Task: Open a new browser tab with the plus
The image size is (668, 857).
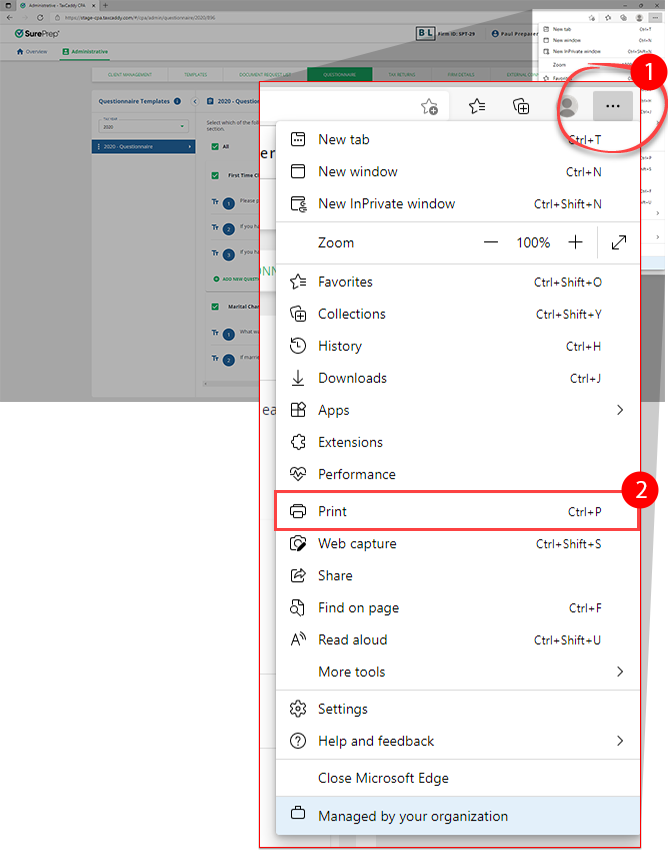Action: click(x=106, y=5)
